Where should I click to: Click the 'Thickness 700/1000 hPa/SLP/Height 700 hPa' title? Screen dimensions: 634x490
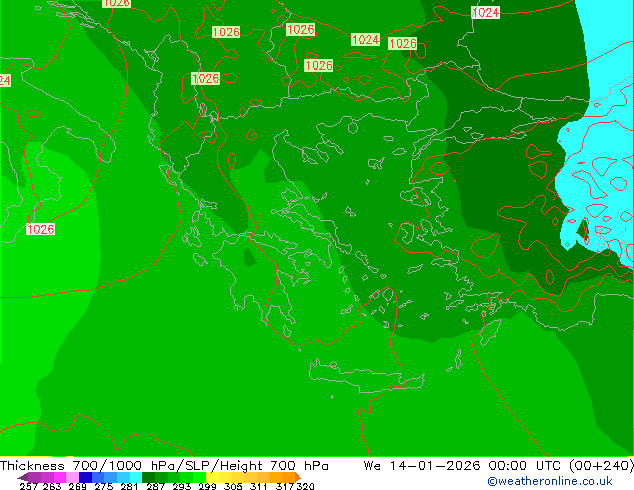click(164, 466)
